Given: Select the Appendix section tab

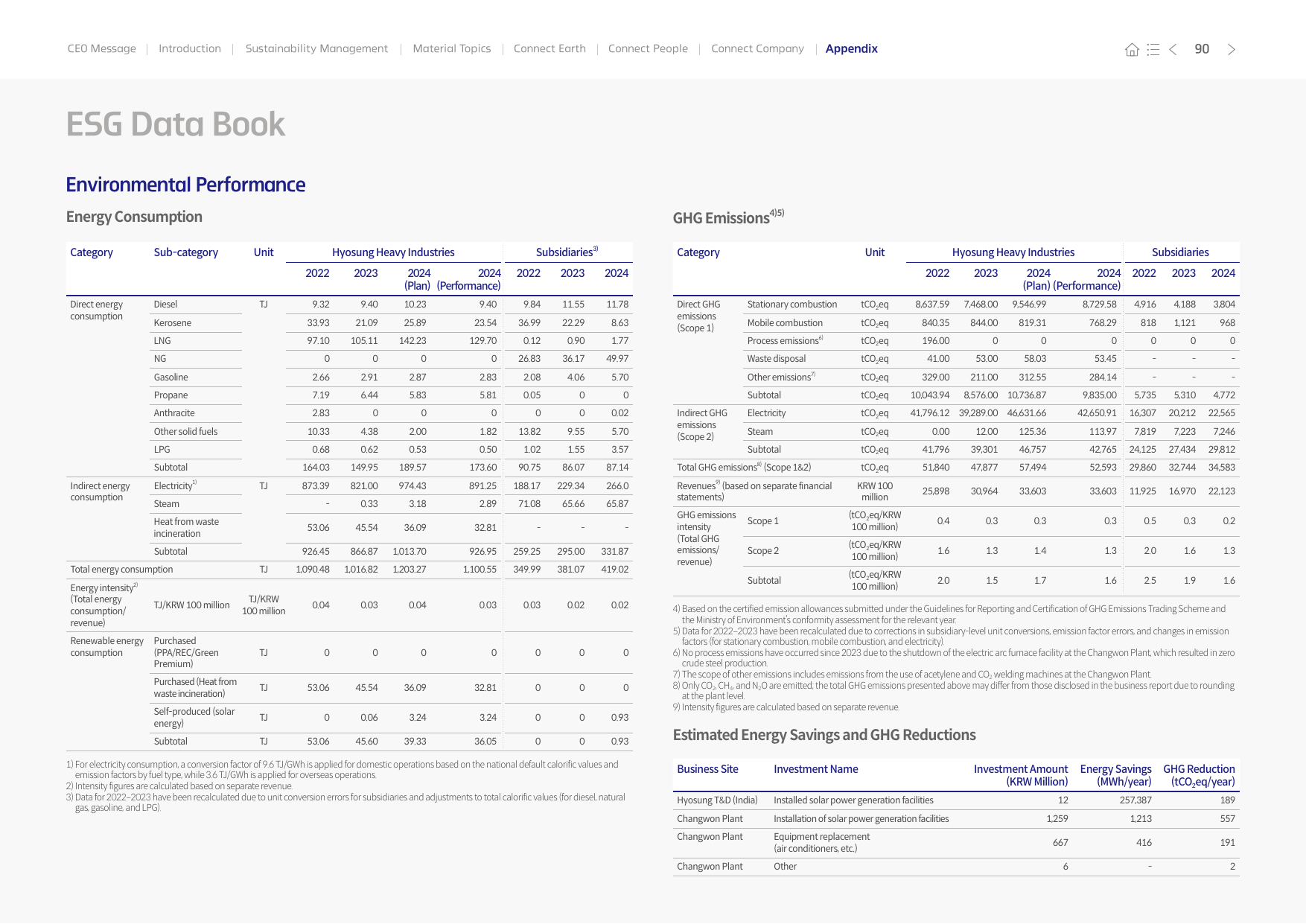Looking at the screenshot, I should [x=852, y=48].
